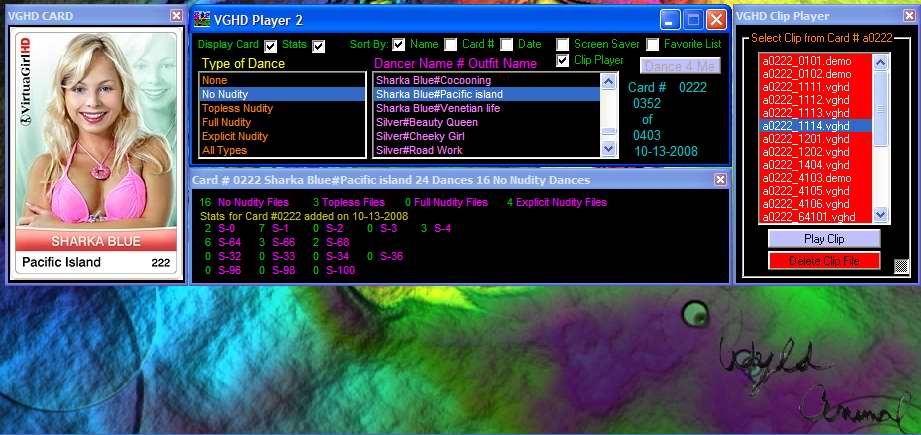Uncheck the Display Card checkbox
921x435 pixels.
pyautogui.click(x=271, y=46)
